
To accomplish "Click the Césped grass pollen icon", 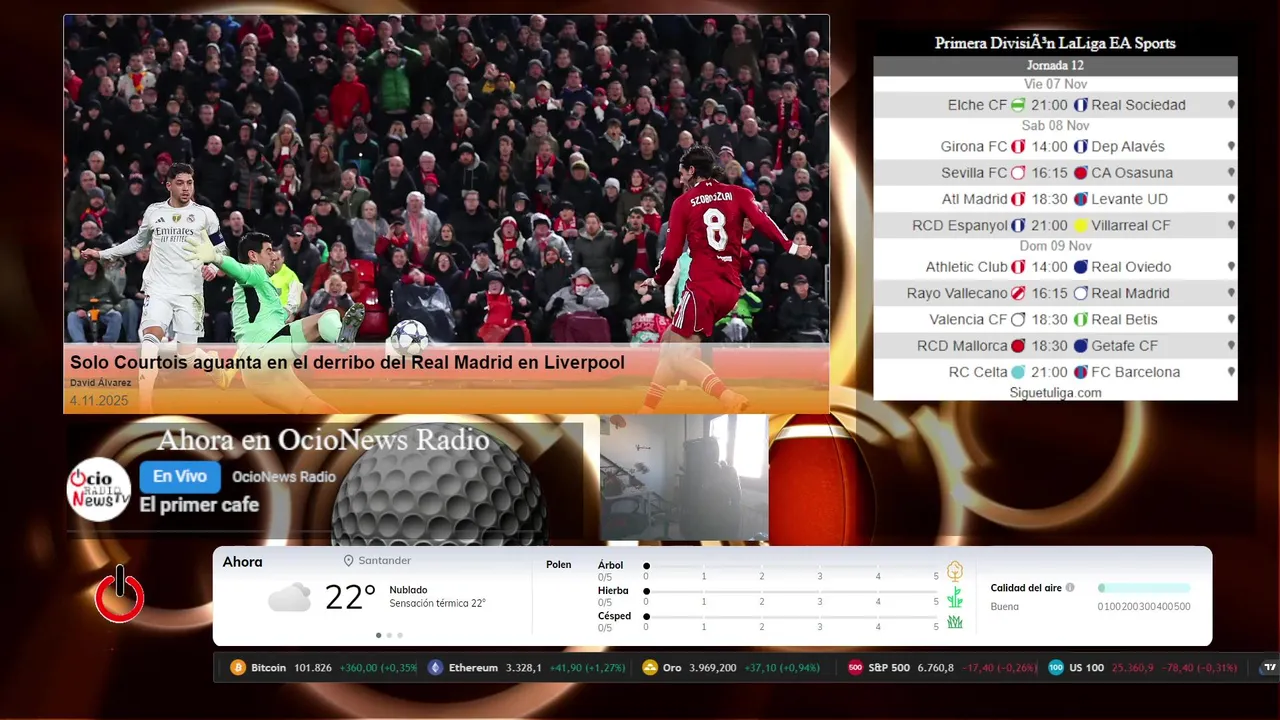I will click(x=955, y=622).
